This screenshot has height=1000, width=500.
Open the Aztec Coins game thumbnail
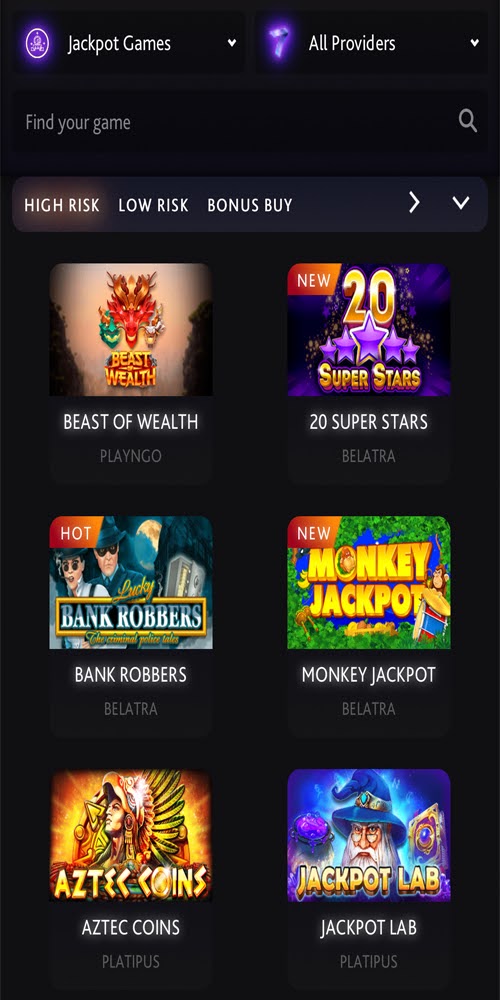pyautogui.click(x=131, y=835)
